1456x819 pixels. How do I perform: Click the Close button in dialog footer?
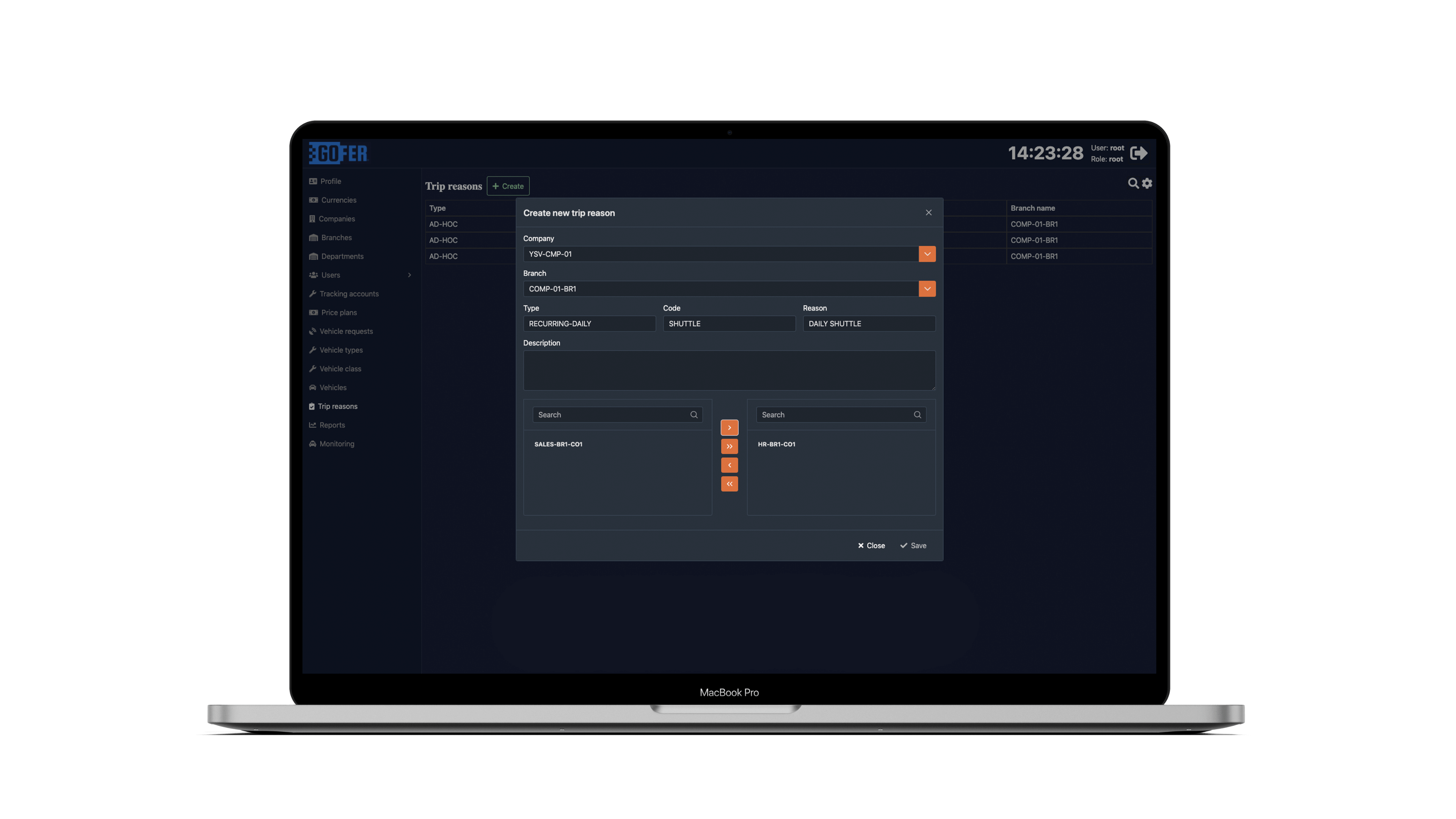coord(871,546)
